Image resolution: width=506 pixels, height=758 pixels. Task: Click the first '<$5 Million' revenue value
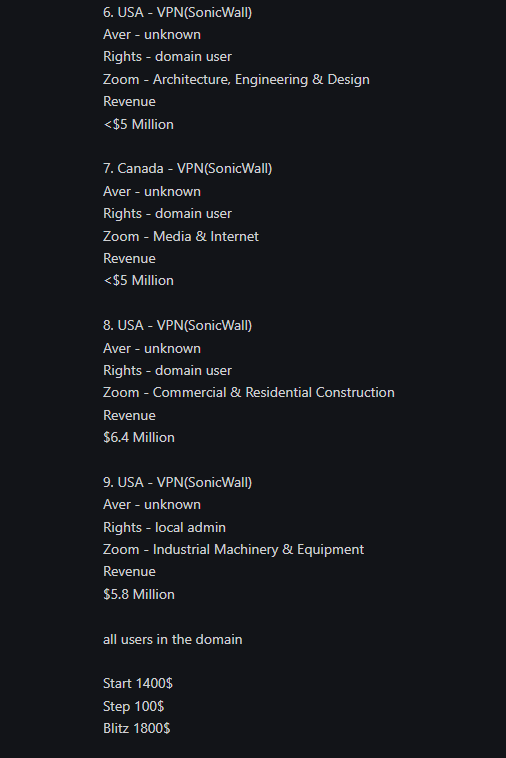tap(138, 124)
